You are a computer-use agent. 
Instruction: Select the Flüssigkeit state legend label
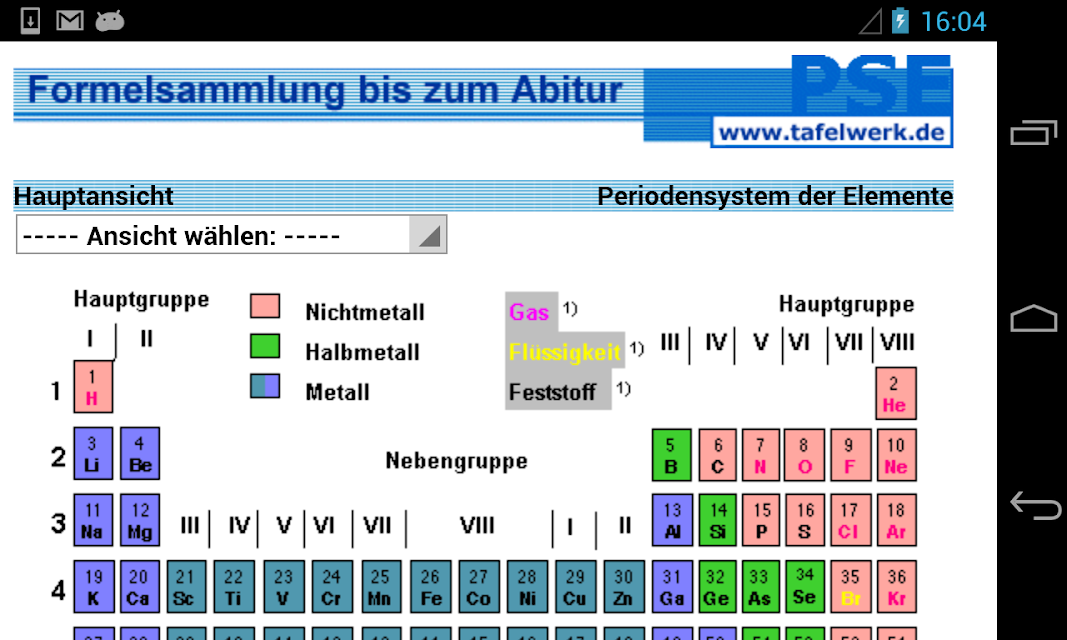(564, 352)
